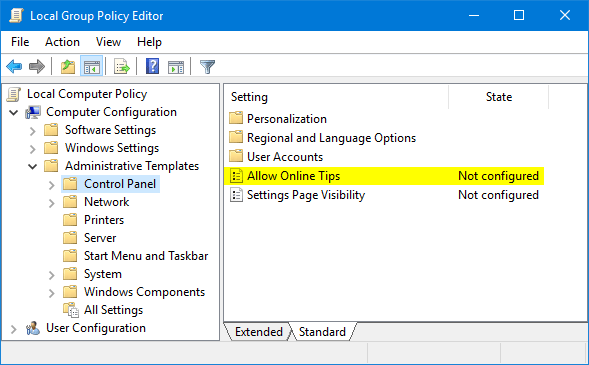
Task: Expand the Windows Components node
Action: coord(52,293)
